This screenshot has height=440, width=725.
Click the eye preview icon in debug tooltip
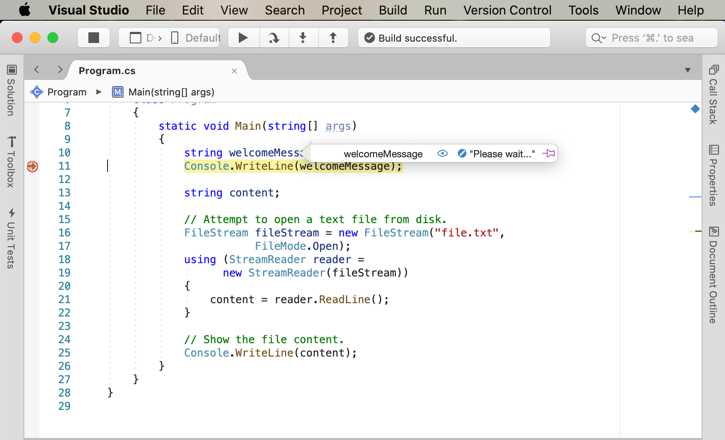[x=442, y=153]
